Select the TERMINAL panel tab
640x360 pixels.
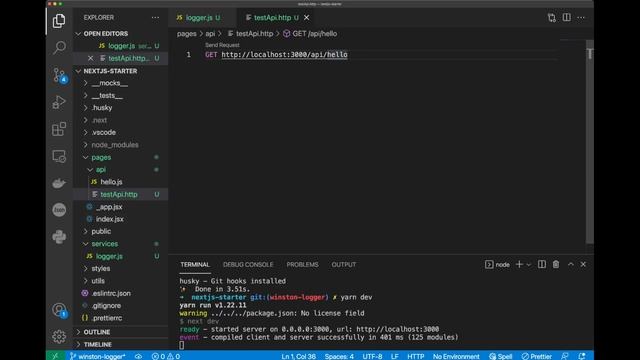point(195,264)
